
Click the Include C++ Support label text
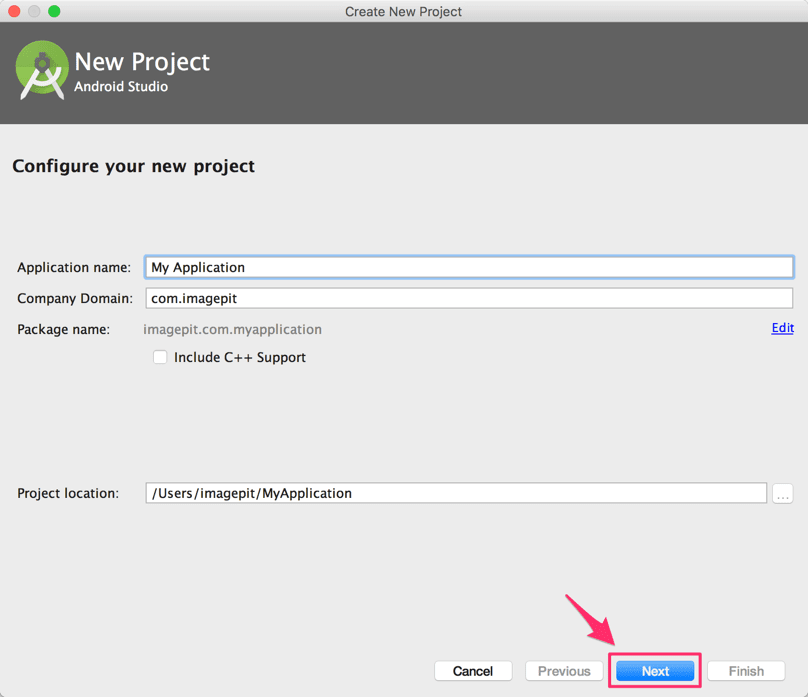(240, 358)
